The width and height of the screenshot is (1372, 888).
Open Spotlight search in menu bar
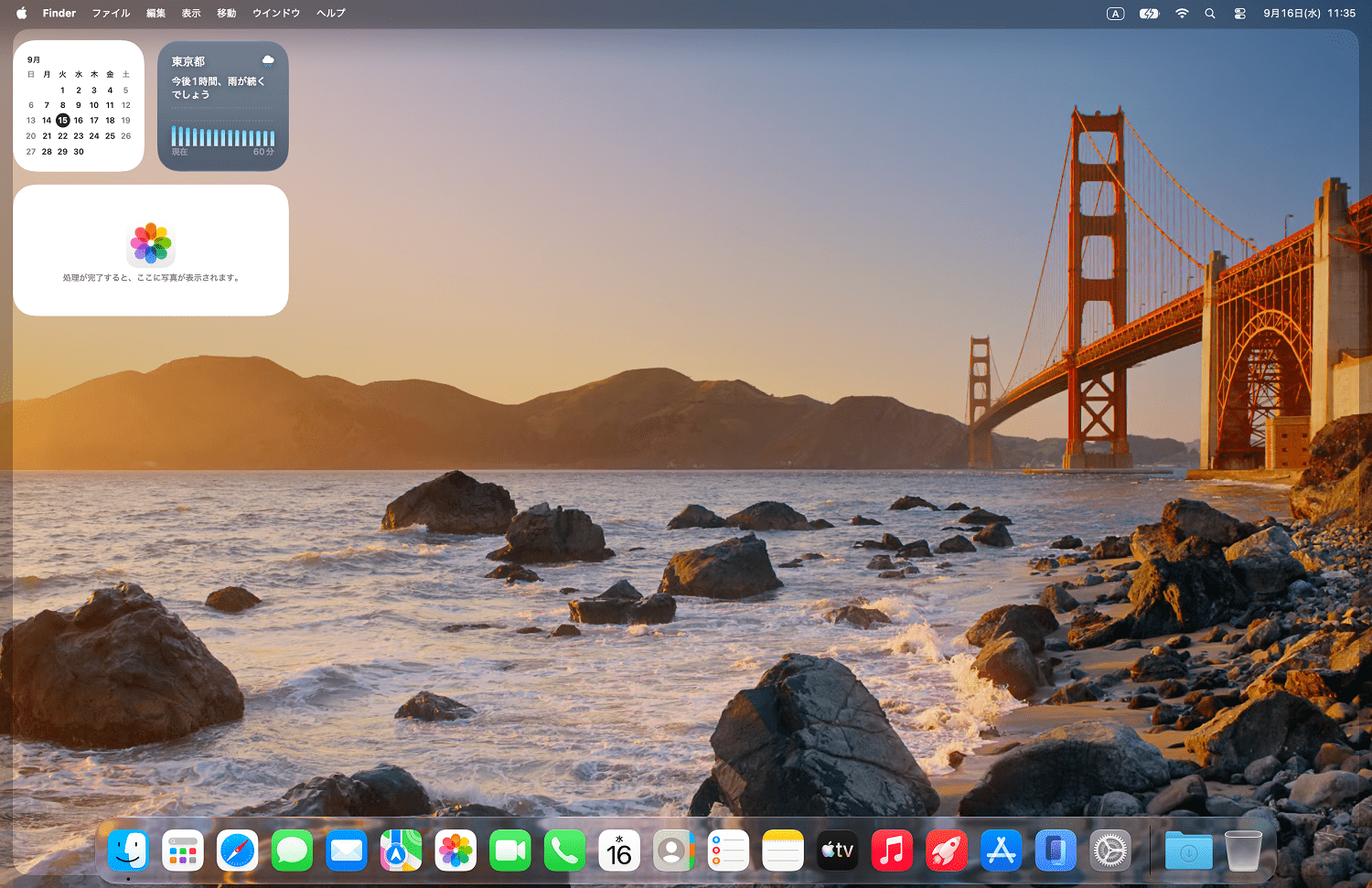pos(1210,14)
